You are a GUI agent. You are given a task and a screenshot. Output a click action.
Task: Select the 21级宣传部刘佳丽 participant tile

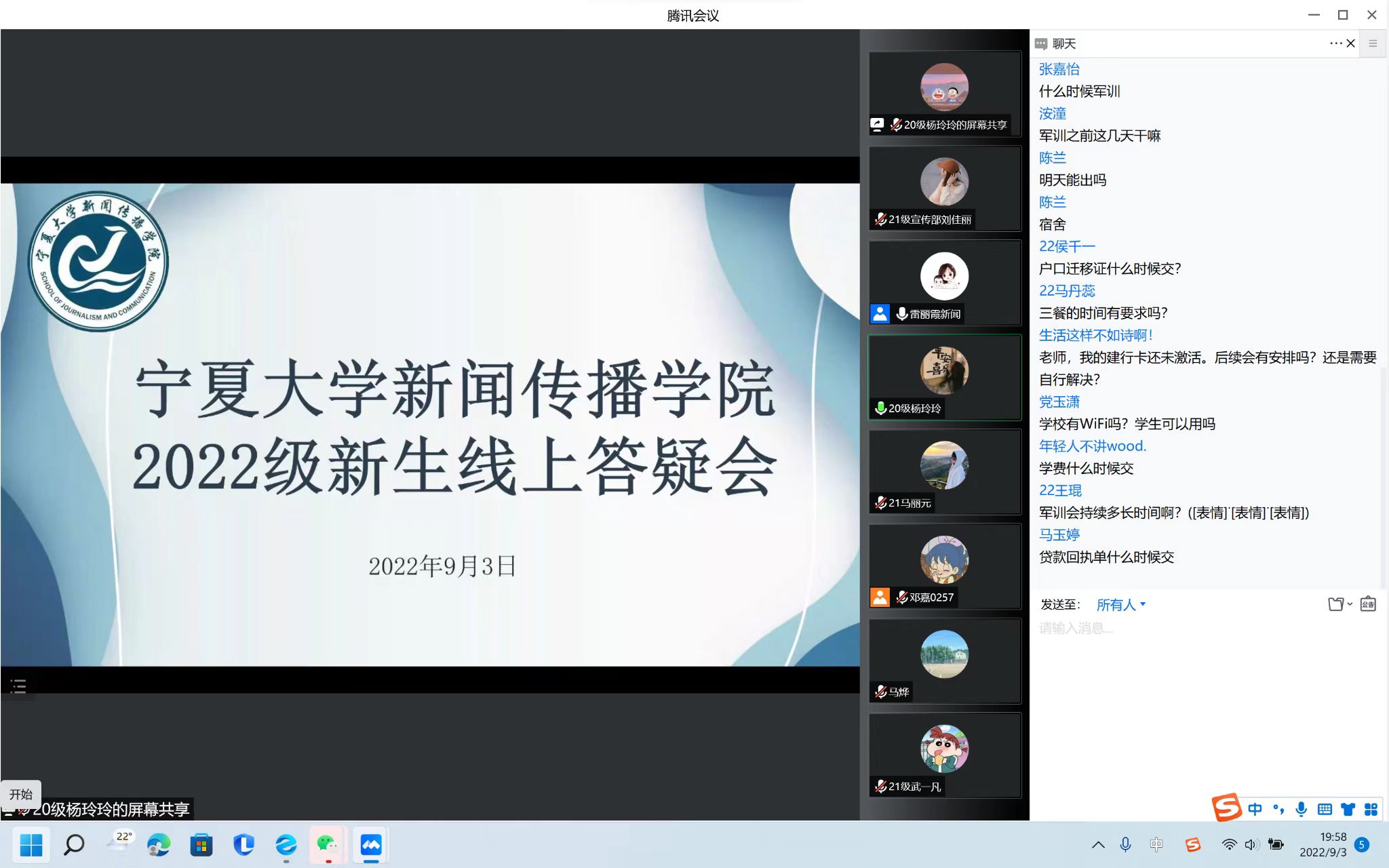click(944, 189)
